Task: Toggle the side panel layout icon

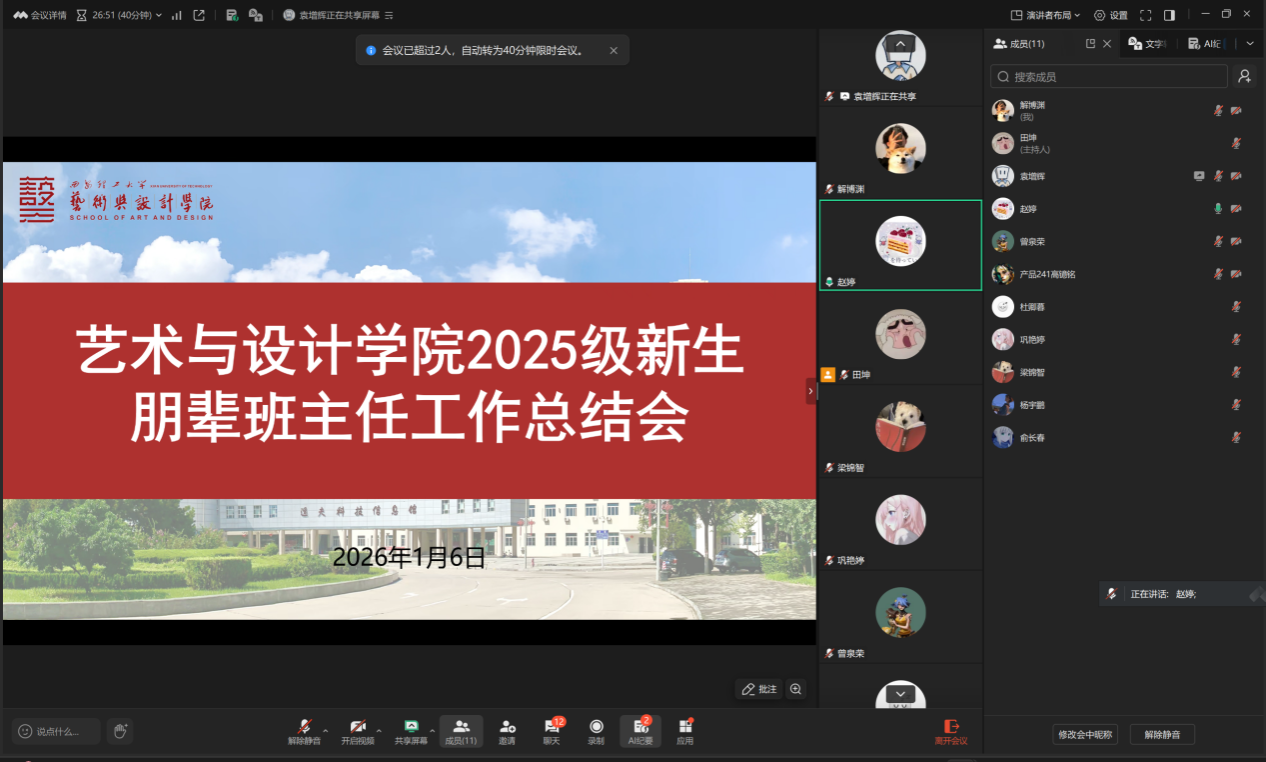Action: tap(1169, 15)
